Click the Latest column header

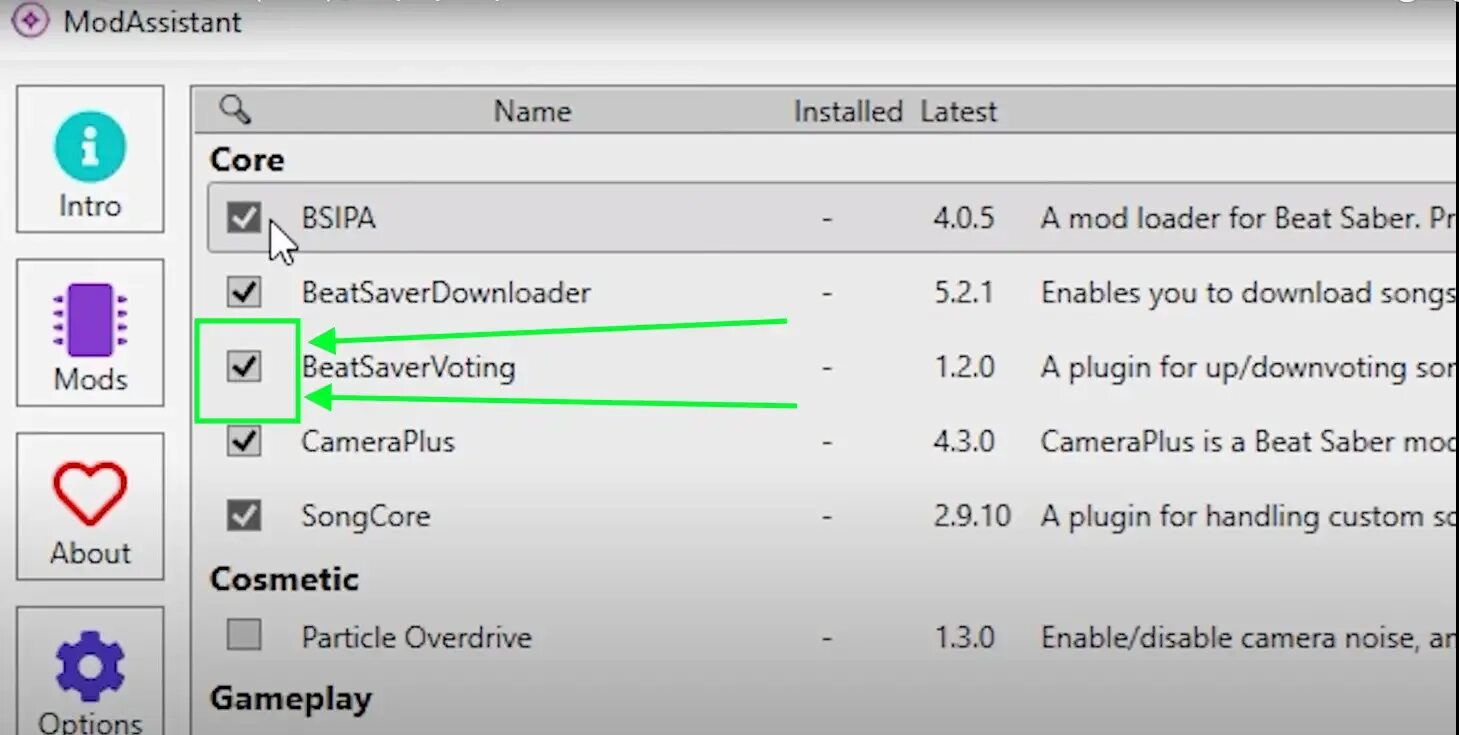tap(959, 111)
